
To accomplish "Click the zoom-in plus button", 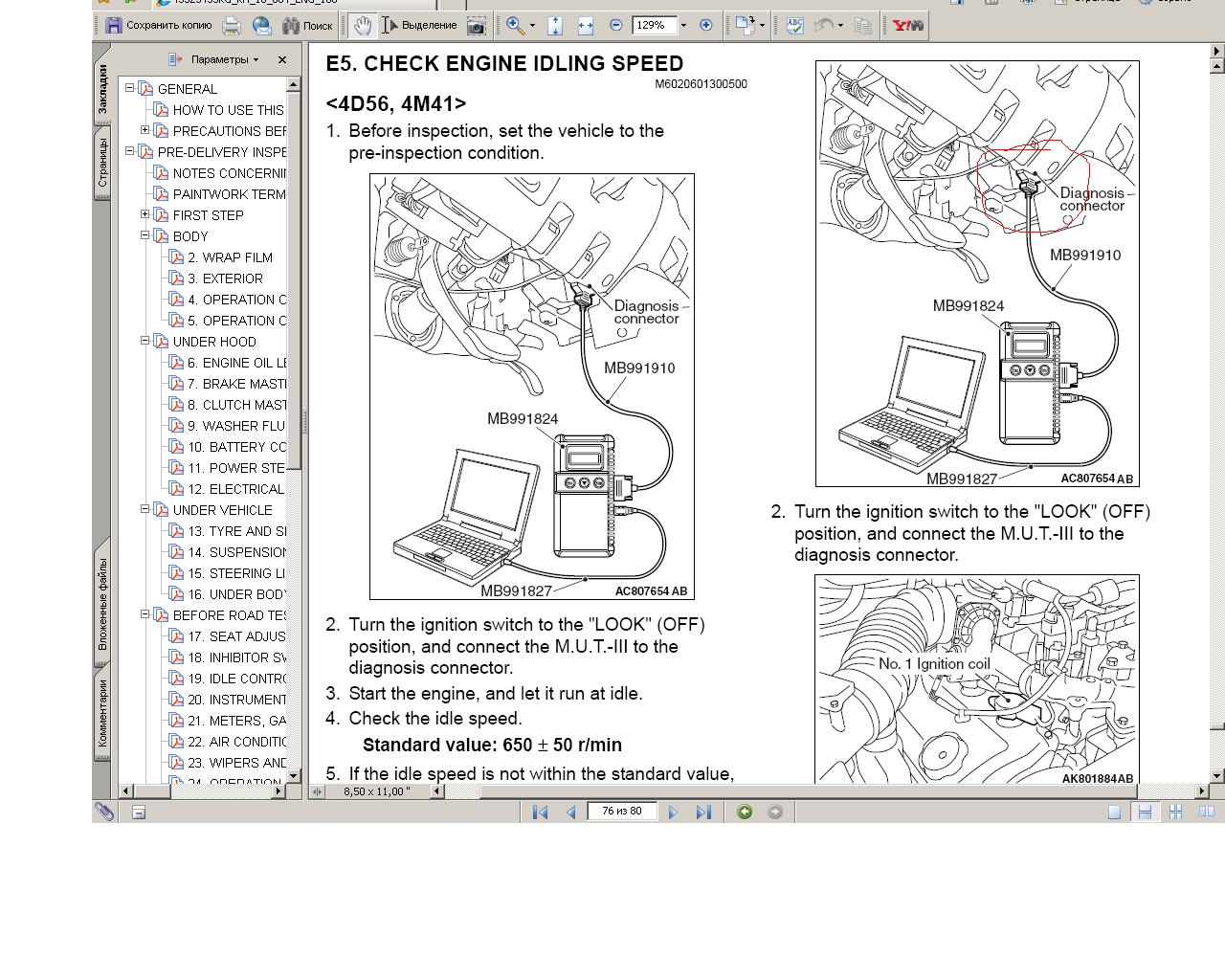I will (706, 25).
